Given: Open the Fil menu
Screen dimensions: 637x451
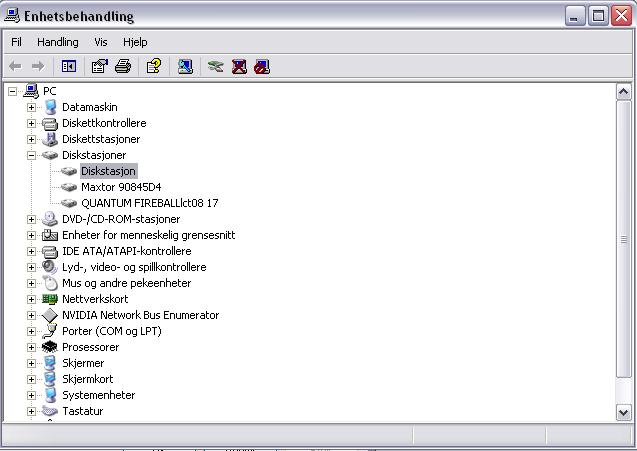Looking at the screenshot, I should (16, 42).
